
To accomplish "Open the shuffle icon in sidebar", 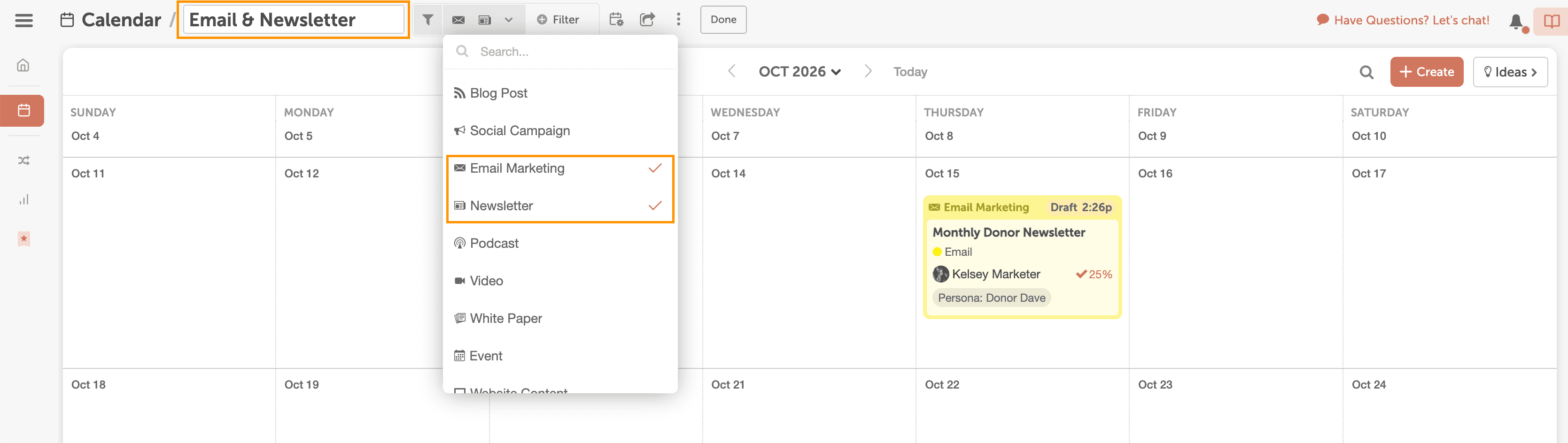I will pos(23,160).
